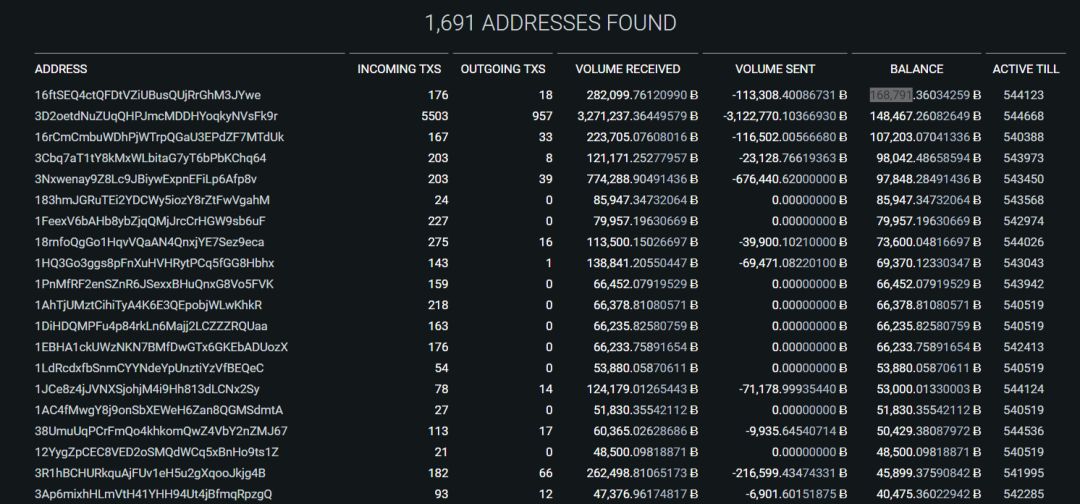The width and height of the screenshot is (1080, 504).
Task: Open address starting with 16ftSEQ4
Action: 147,95
